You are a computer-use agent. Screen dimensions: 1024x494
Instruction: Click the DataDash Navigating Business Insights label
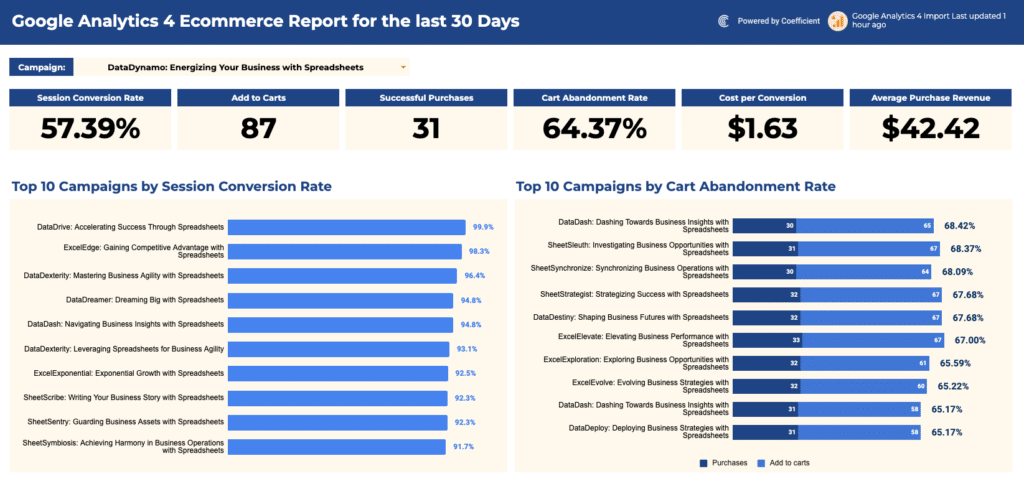[x=125, y=324]
